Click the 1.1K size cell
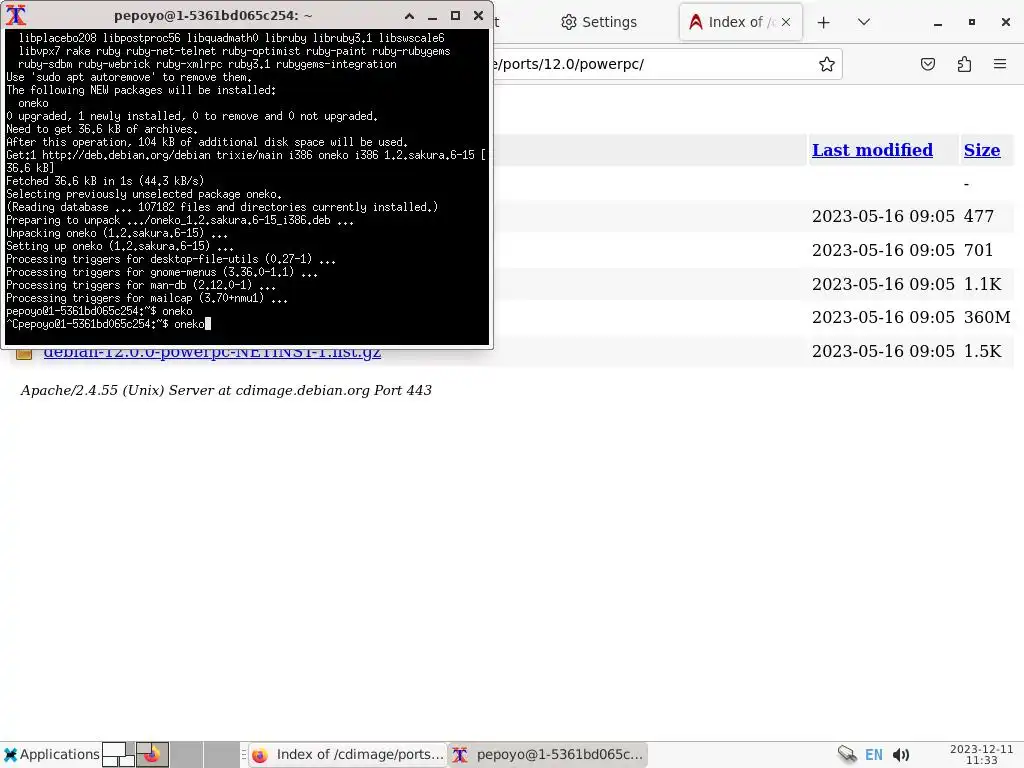 983,284
